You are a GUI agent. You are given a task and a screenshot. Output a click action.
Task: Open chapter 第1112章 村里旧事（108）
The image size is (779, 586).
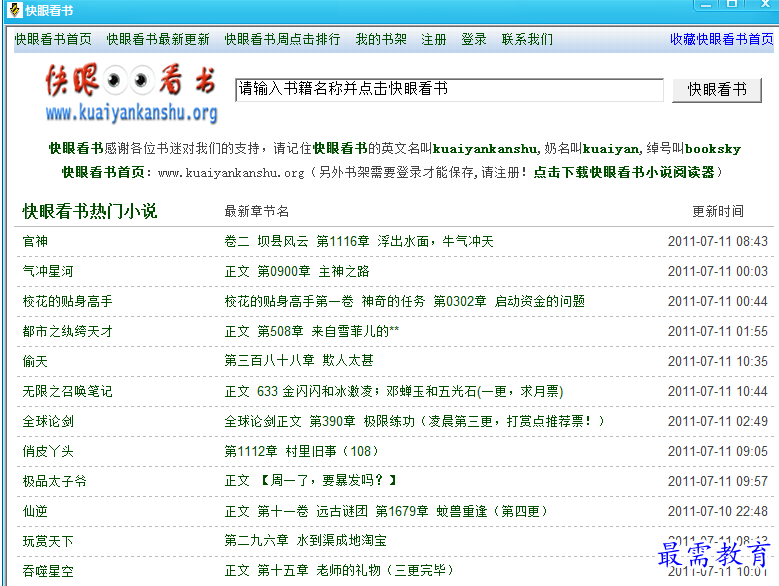pyautogui.click(x=302, y=451)
